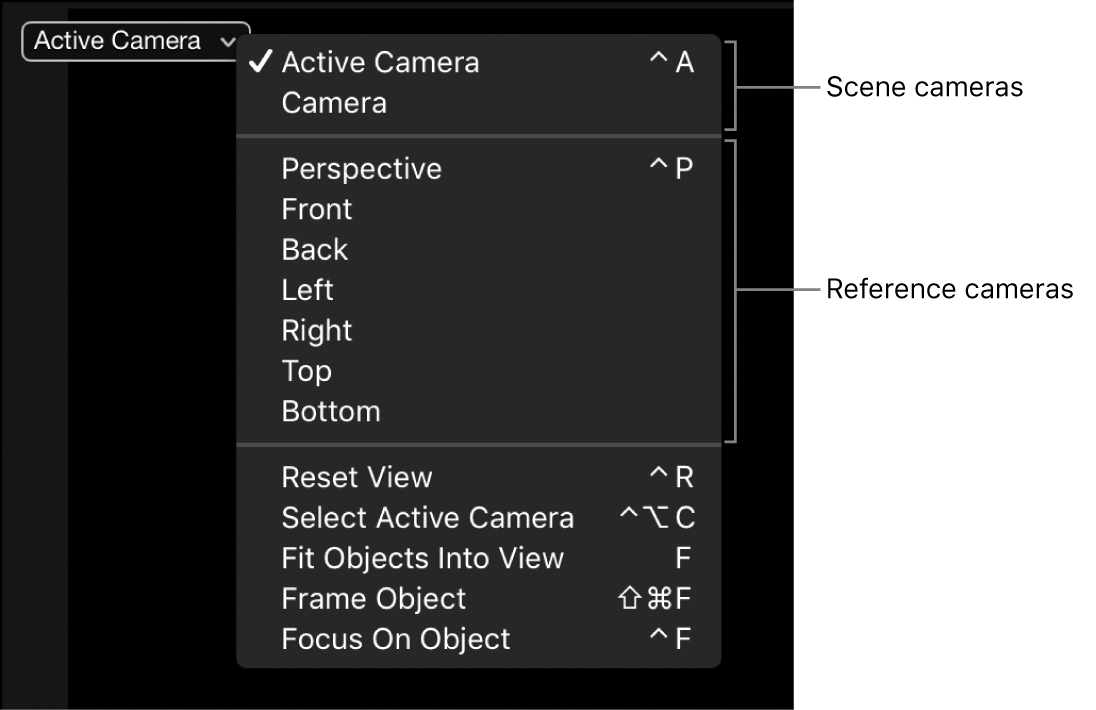
Task: Click Reset View in the menu
Action: pos(357,477)
